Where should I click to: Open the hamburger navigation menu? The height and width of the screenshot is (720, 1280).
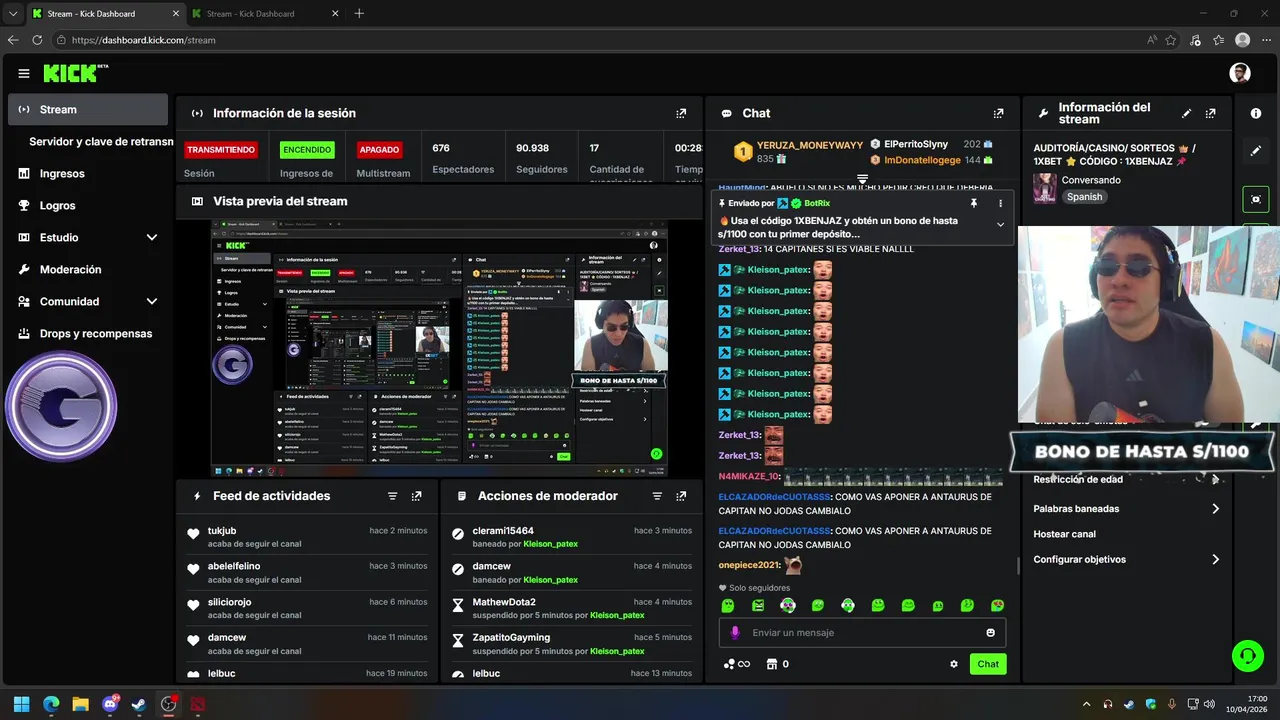24,73
